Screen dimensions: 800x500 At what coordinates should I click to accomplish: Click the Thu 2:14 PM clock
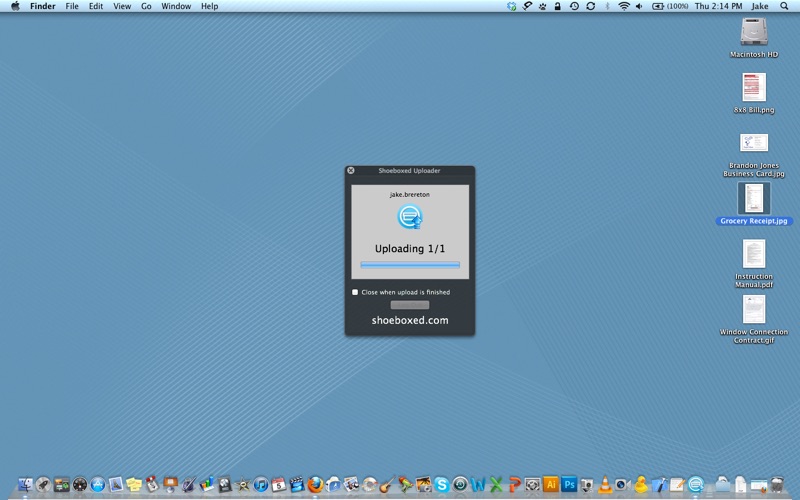tap(718, 6)
